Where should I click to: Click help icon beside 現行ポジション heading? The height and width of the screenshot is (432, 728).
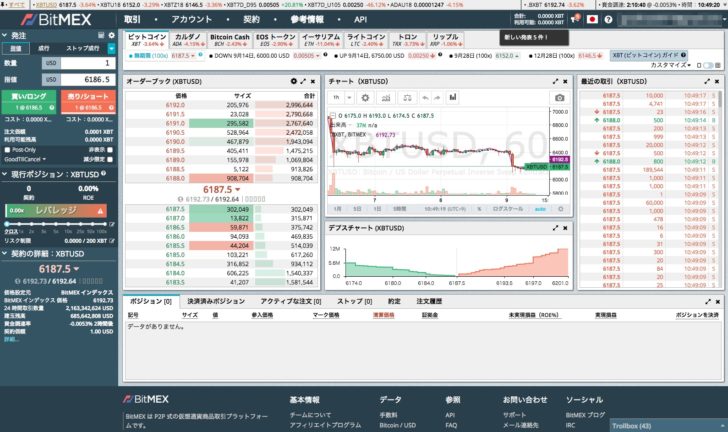[x=104, y=173]
